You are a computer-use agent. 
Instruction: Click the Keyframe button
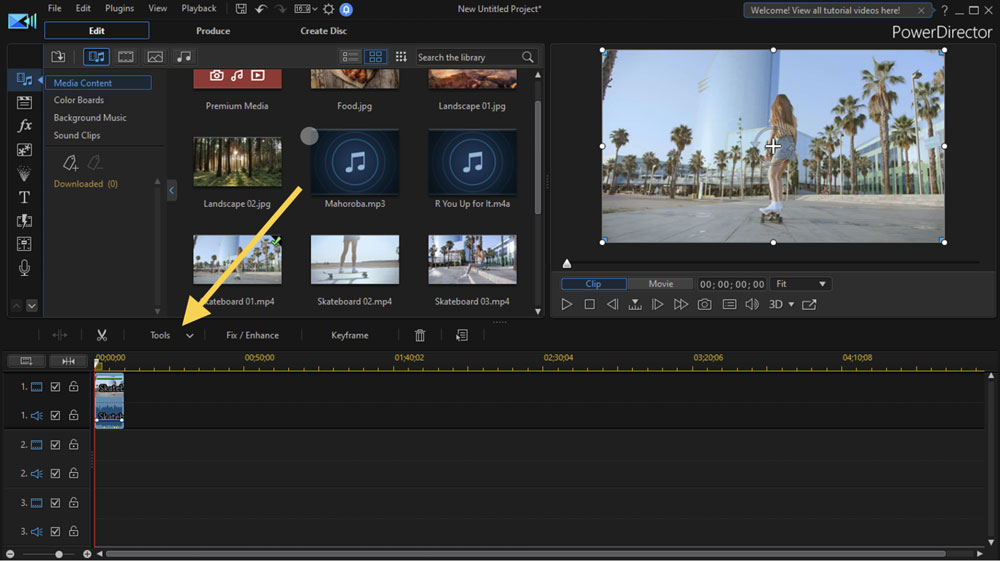(350, 336)
